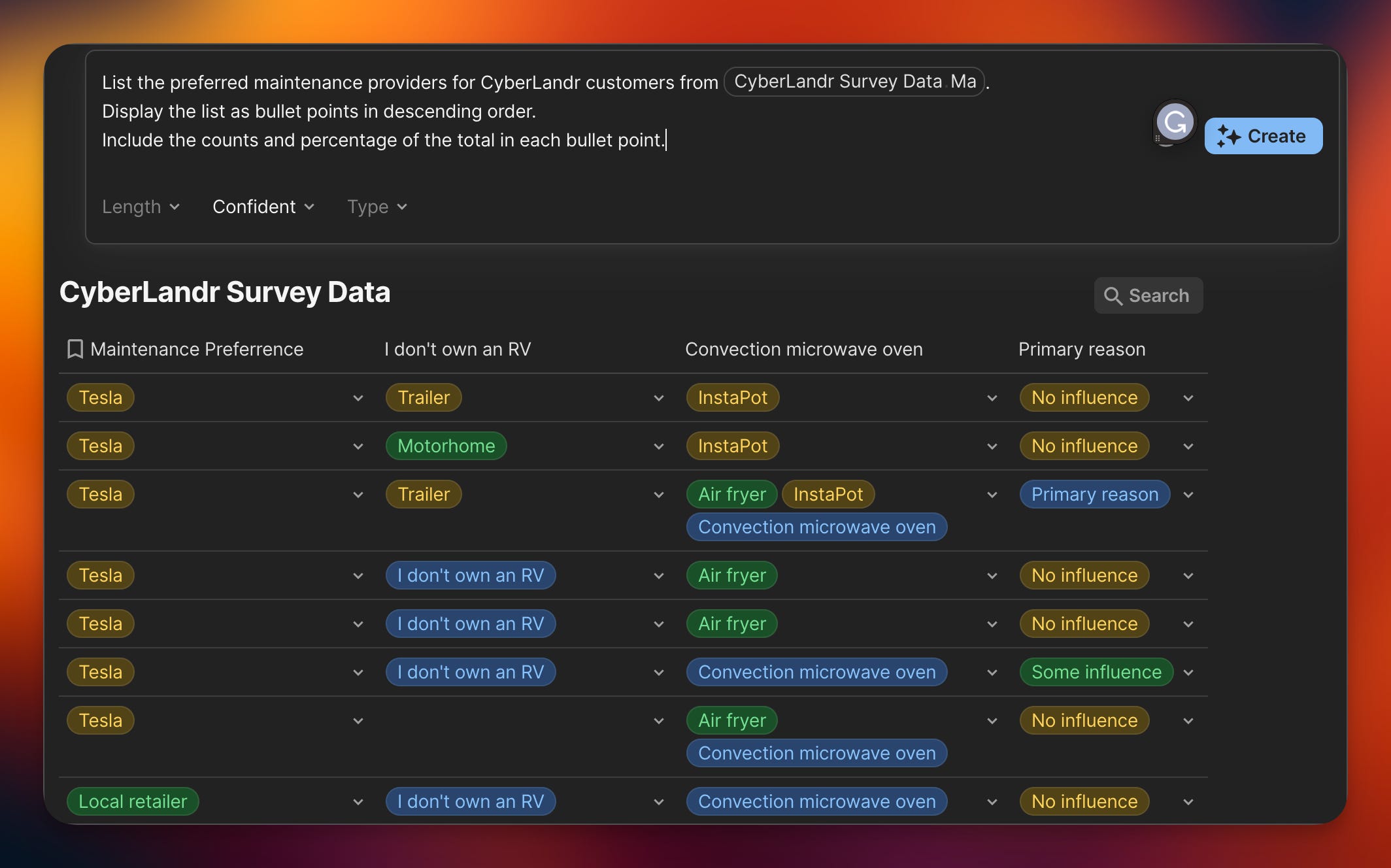This screenshot has width=1391, height=868.
Task: Expand the Primary reason chevron in the first row
Action: click(x=1188, y=397)
